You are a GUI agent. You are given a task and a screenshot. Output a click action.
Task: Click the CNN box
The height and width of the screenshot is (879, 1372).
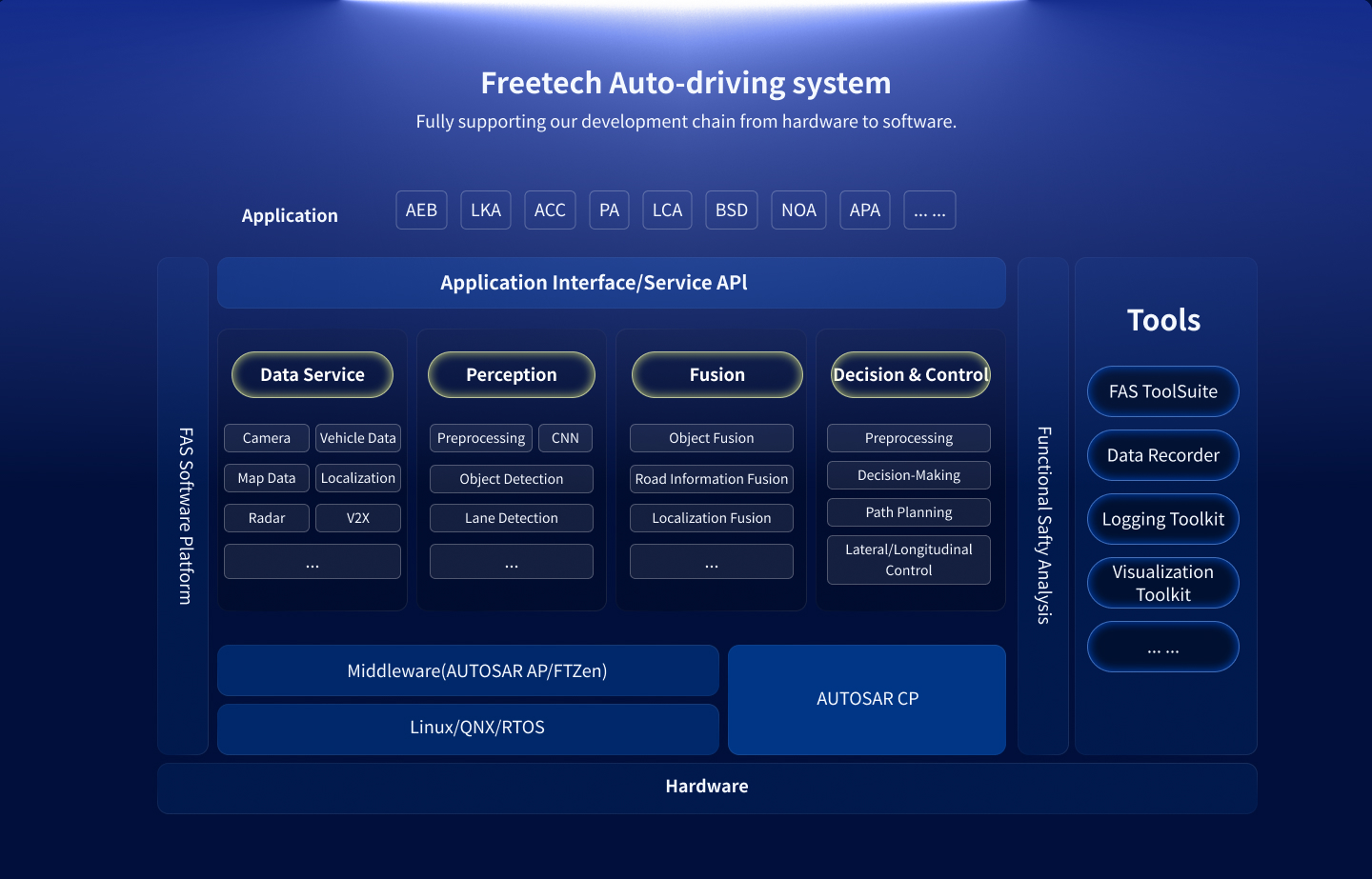(565, 438)
